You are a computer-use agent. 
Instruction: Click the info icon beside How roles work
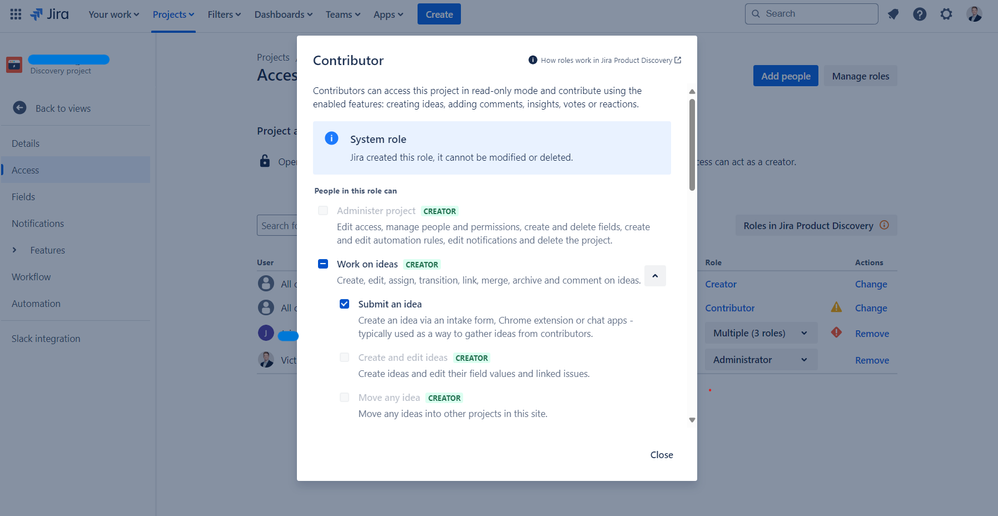click(533, 60)
